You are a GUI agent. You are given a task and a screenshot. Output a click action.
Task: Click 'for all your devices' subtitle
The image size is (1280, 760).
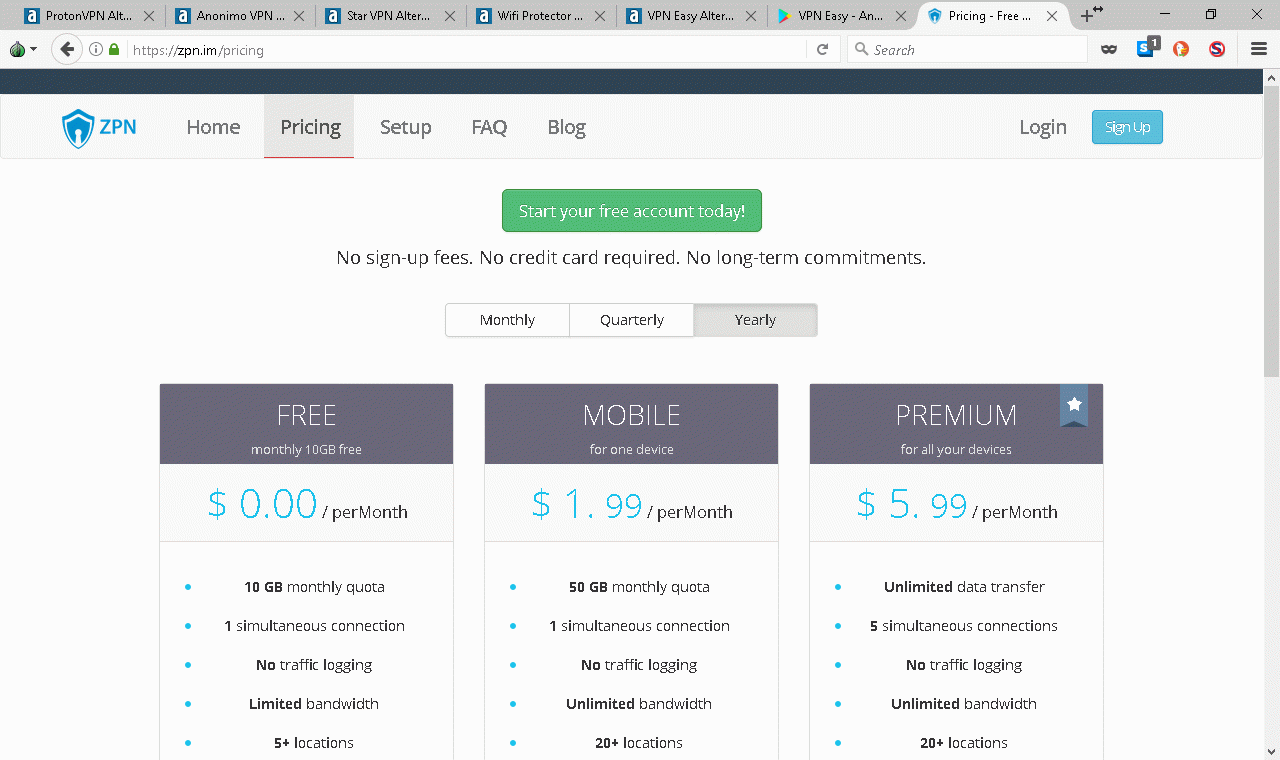(956, 449)
